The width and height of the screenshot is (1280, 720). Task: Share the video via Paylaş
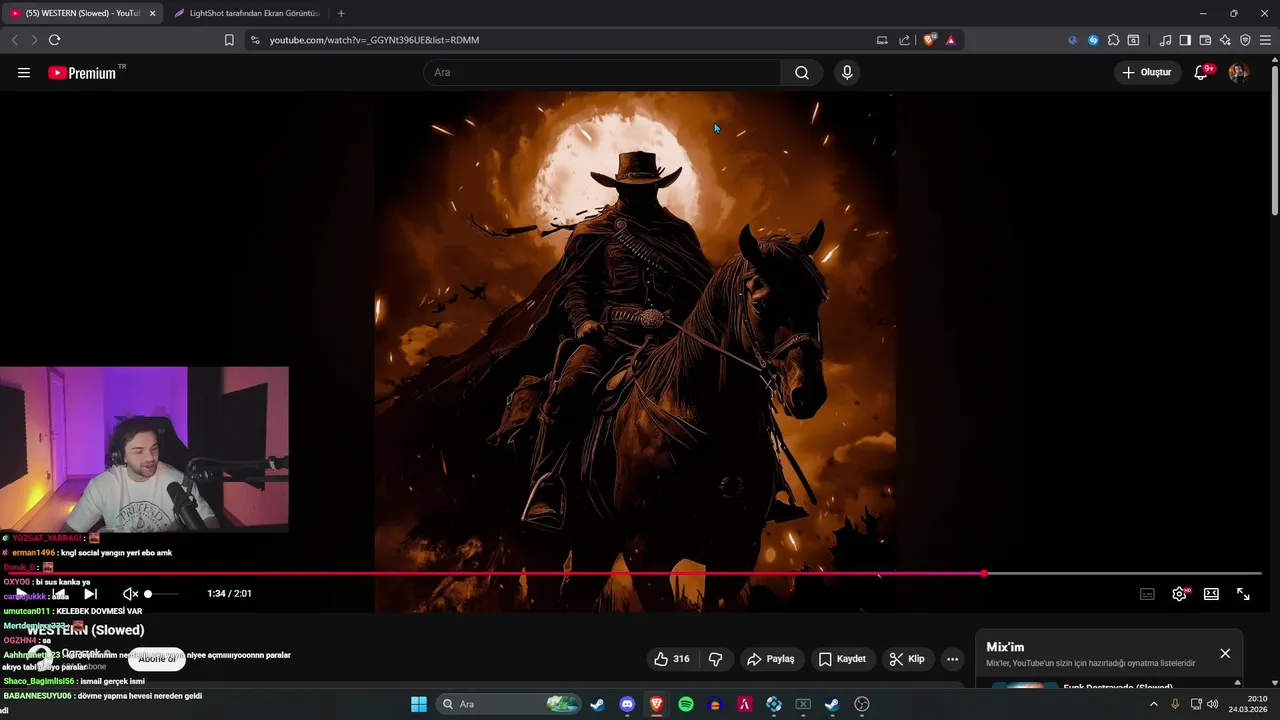pyautogui.click(x=771, y=659)
